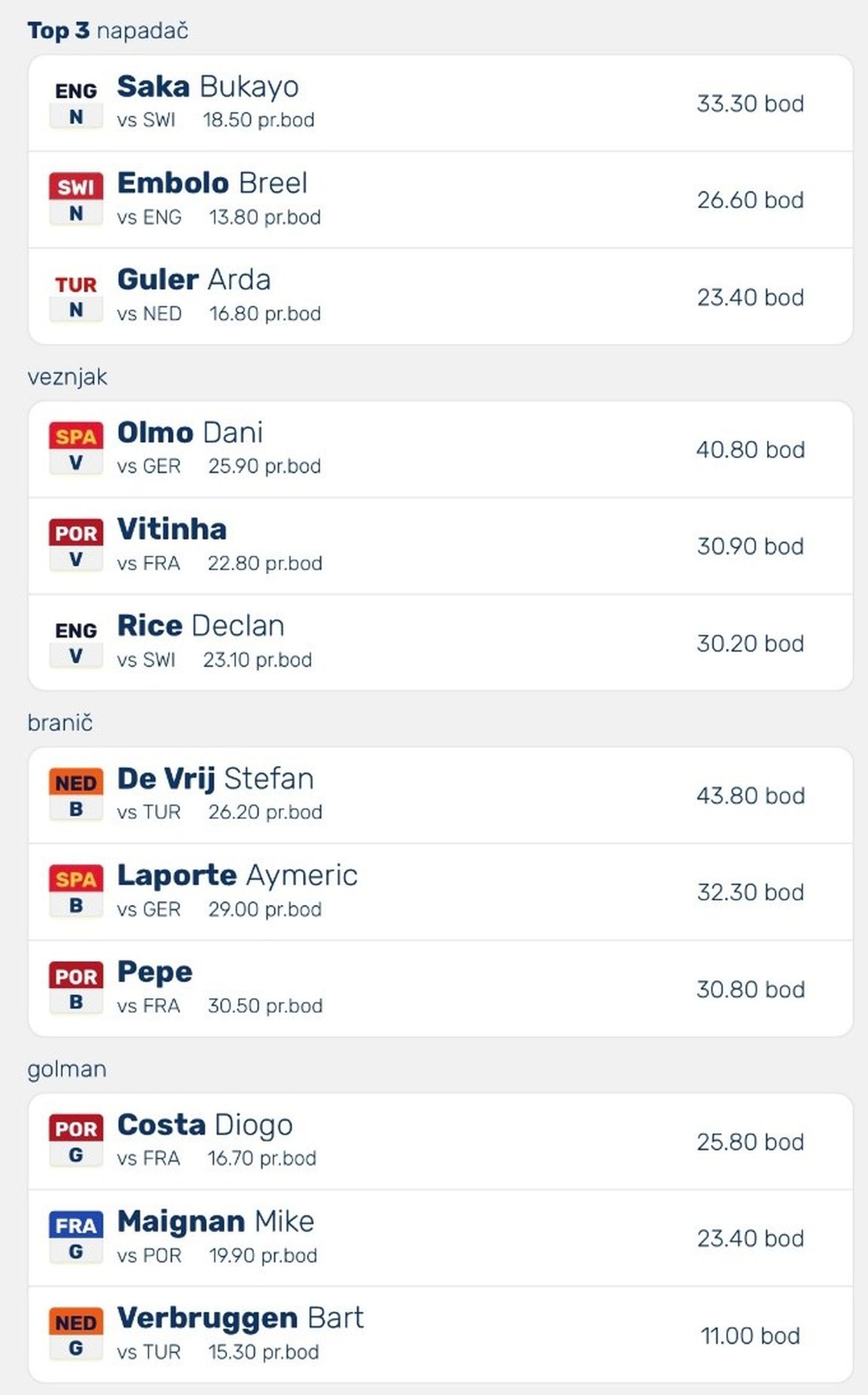Click the branič section label
This screenshot has width=868, height=1395.
60,723
